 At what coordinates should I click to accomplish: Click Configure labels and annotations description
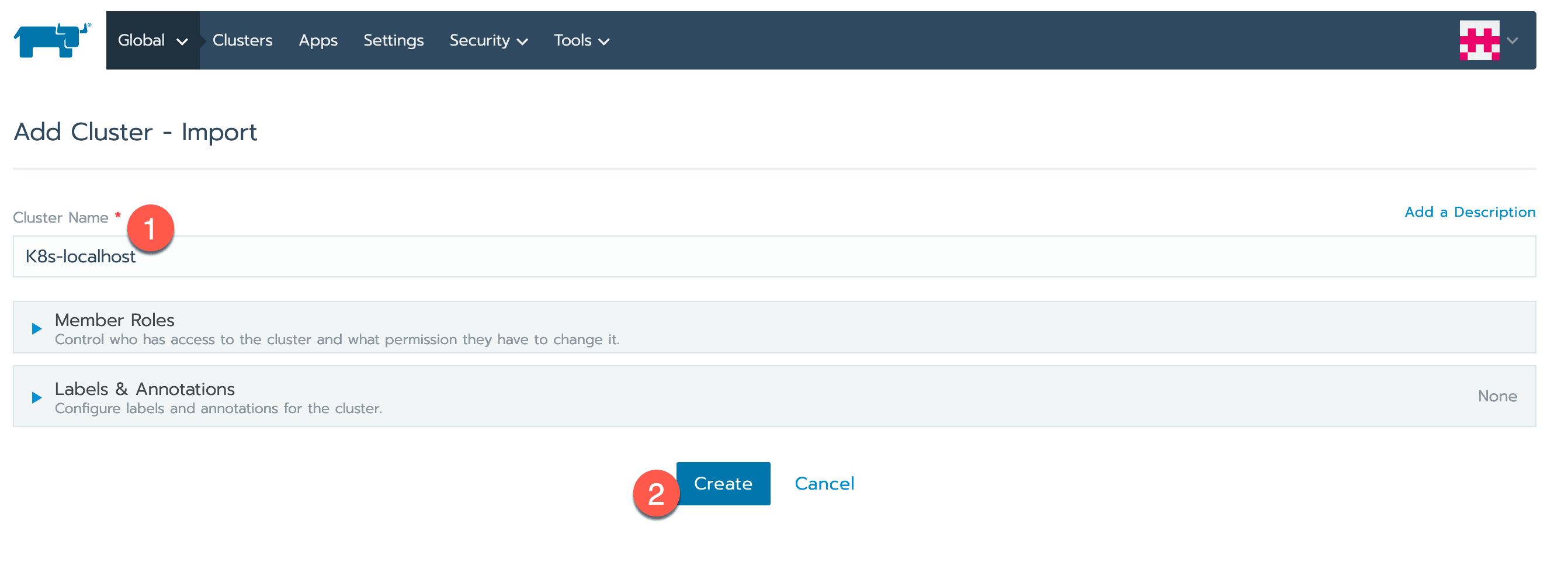218,408
